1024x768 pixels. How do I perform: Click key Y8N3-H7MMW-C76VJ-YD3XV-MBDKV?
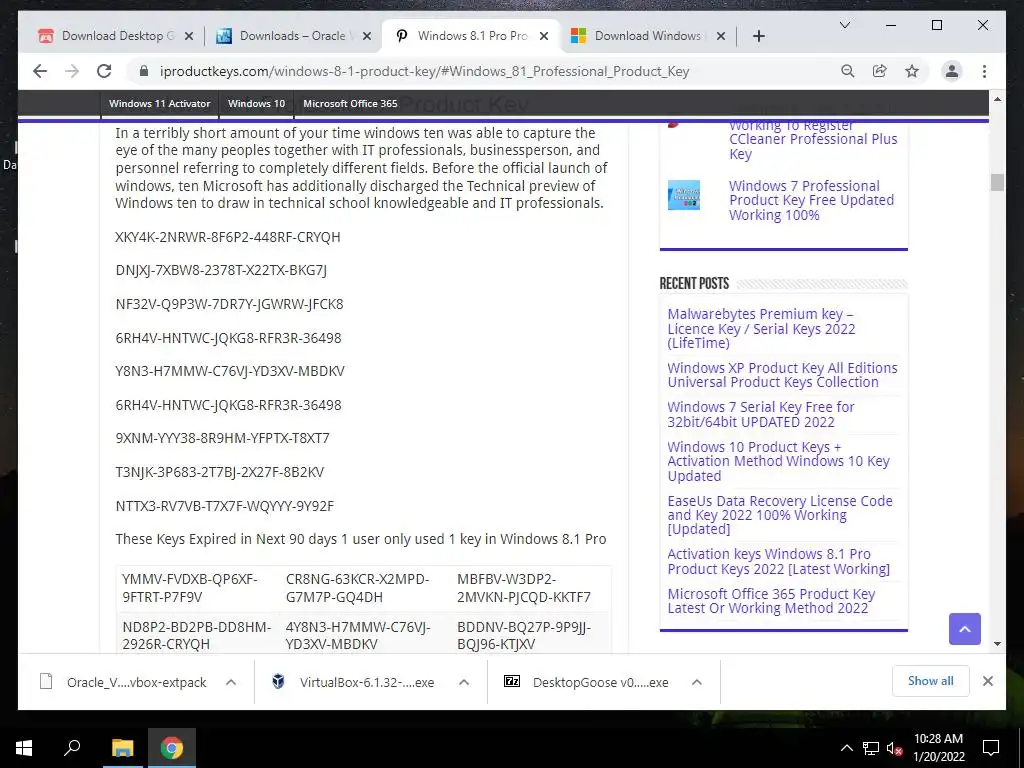[230, 371]
